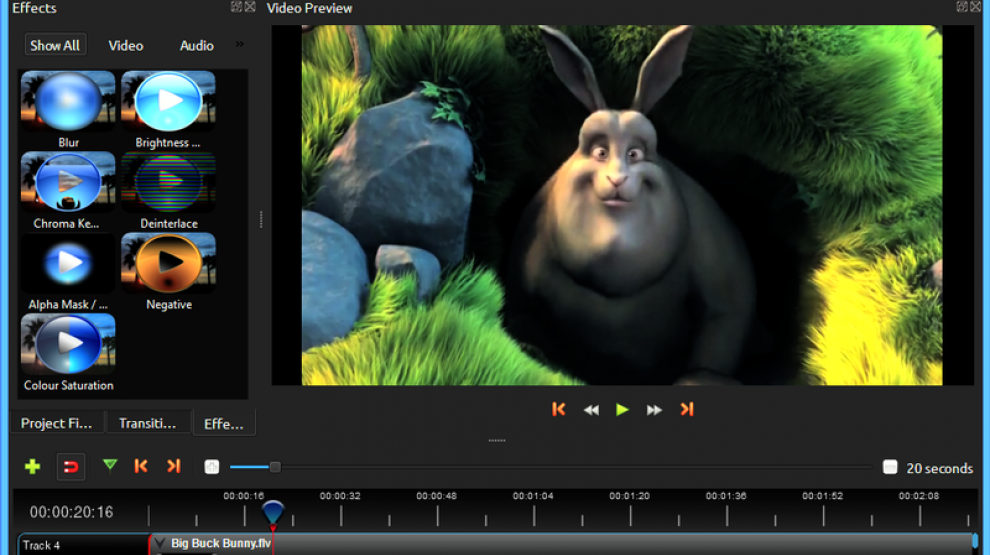The height and width of the screenshot is (555, 990).
Task: Choose the Deinterlace effect
Action: (168, 182)
